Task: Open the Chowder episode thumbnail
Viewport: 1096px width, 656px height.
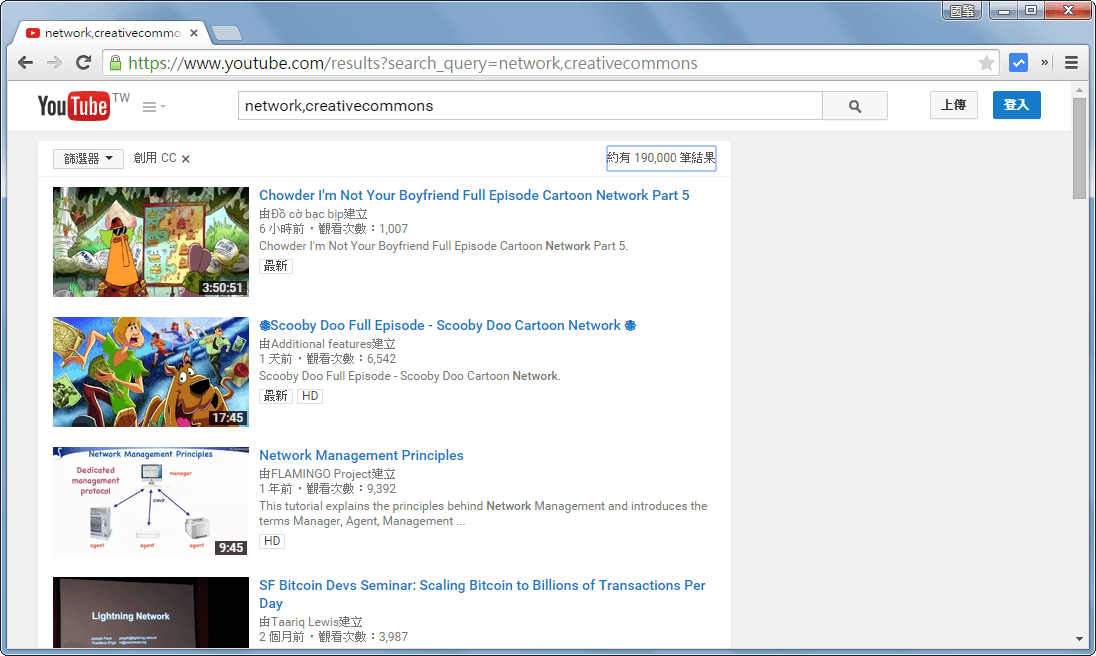Action: (x=150, y=241)
